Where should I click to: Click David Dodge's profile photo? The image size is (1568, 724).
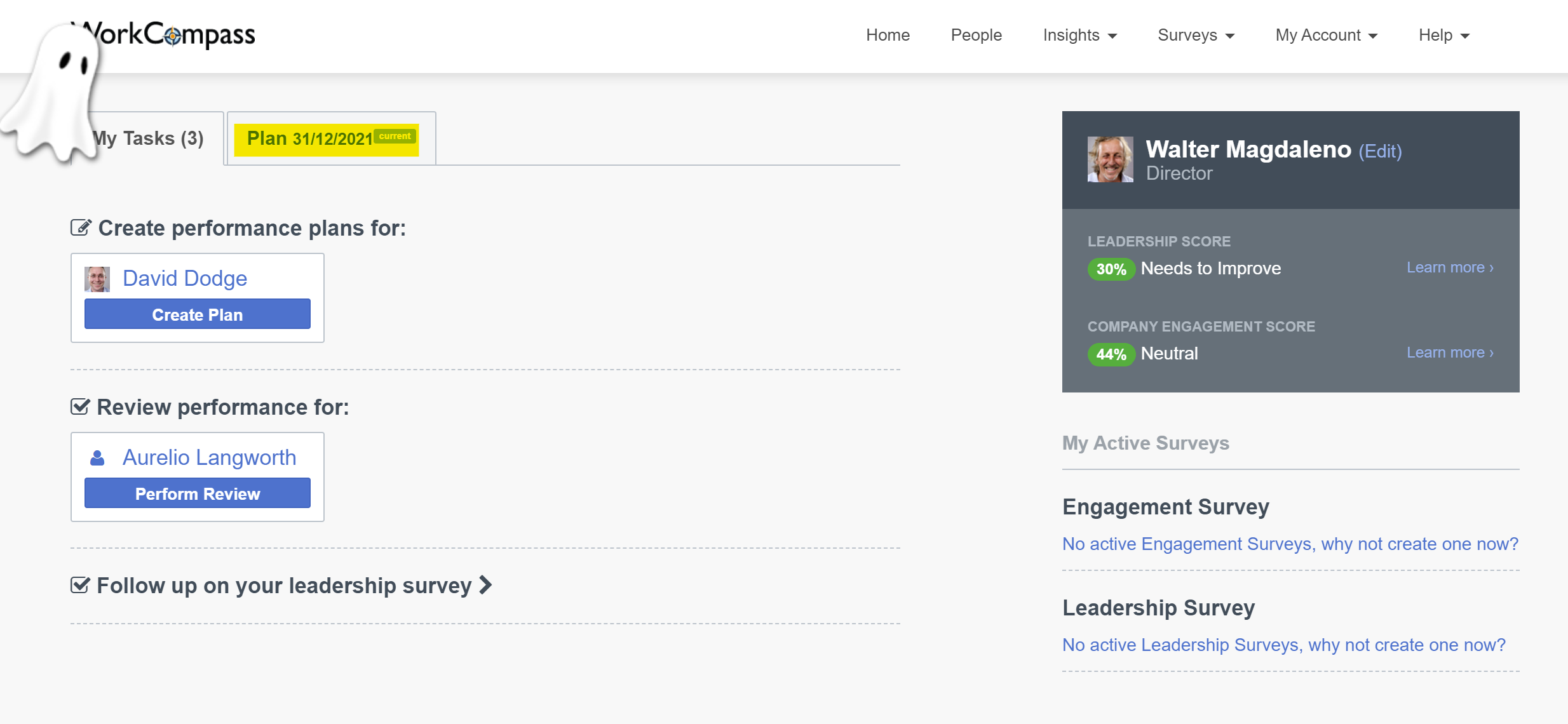[x=97, y=279]
